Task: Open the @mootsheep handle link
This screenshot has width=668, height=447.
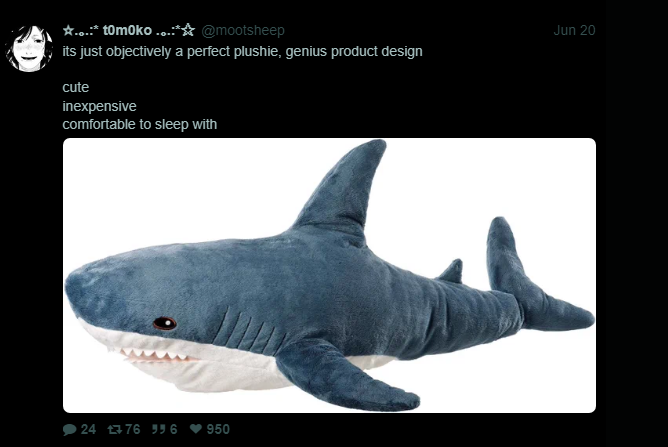Action: pos(243,30)
